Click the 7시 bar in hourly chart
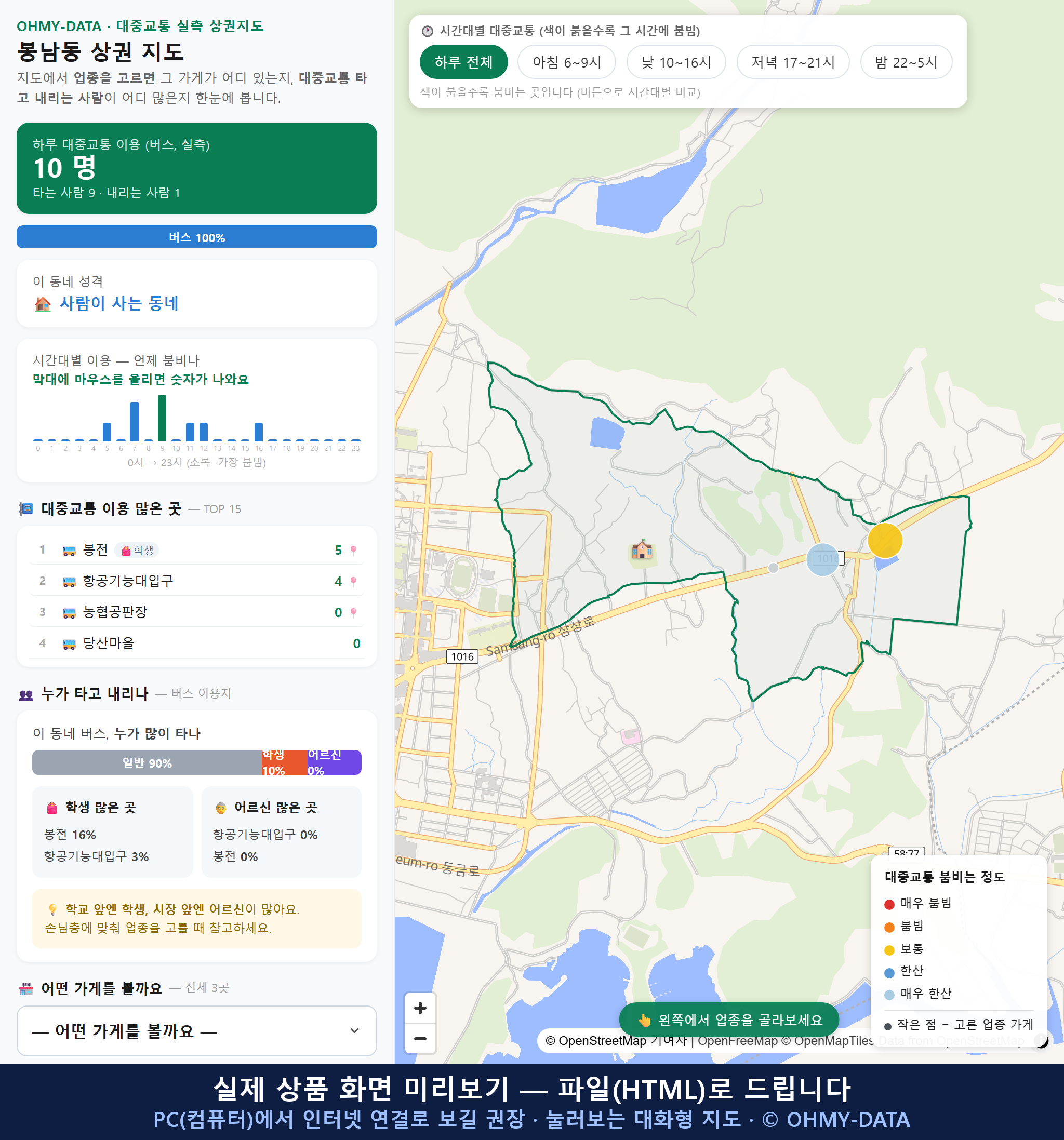 pos(135,422)
